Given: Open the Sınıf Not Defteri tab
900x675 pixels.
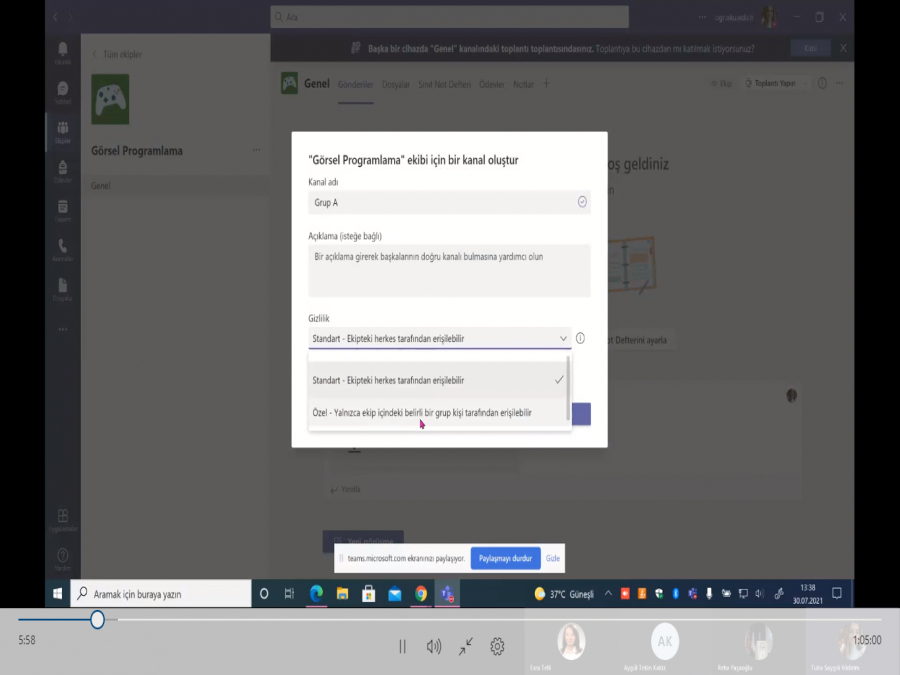Looking at the screenshot, I should [444, 84].
